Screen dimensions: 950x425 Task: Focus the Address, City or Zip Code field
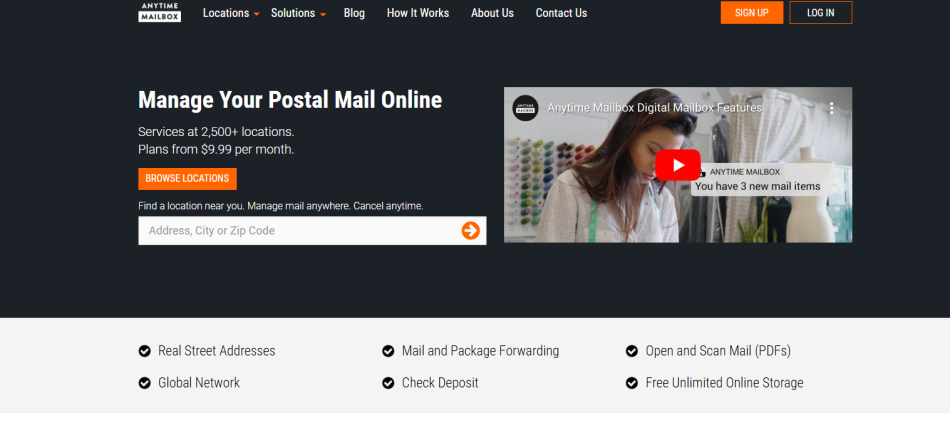point(299,230)
